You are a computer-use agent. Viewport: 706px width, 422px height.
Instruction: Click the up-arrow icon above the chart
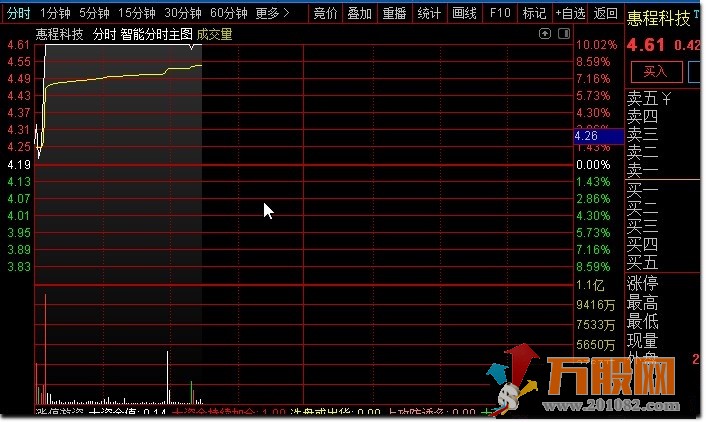pyautogui.click(x=545, y=34)
